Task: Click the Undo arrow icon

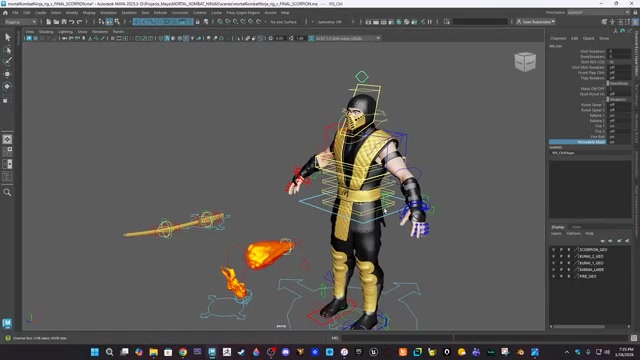Action: click(x=71, y=22)
